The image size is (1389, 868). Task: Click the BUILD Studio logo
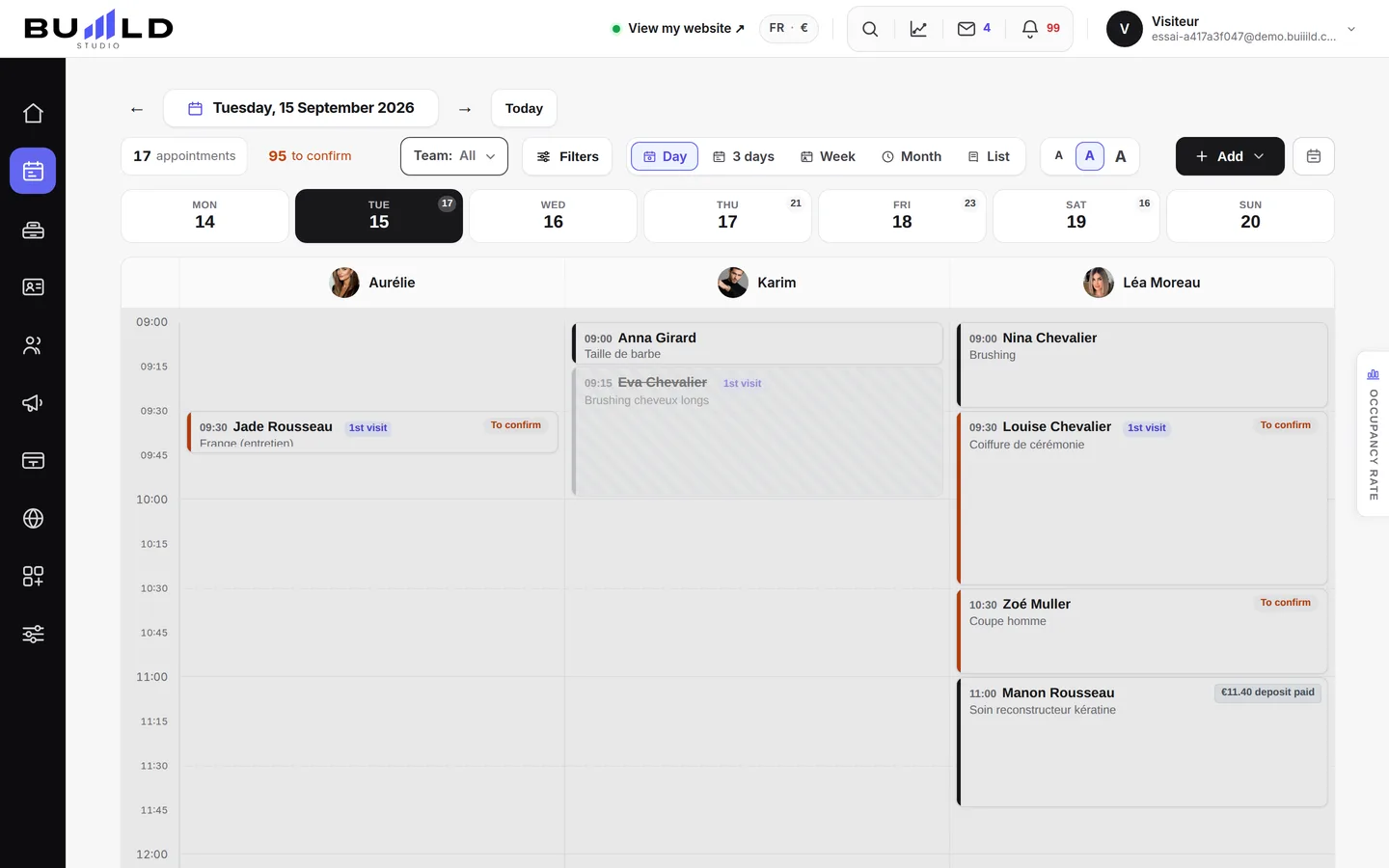[98, 29]
